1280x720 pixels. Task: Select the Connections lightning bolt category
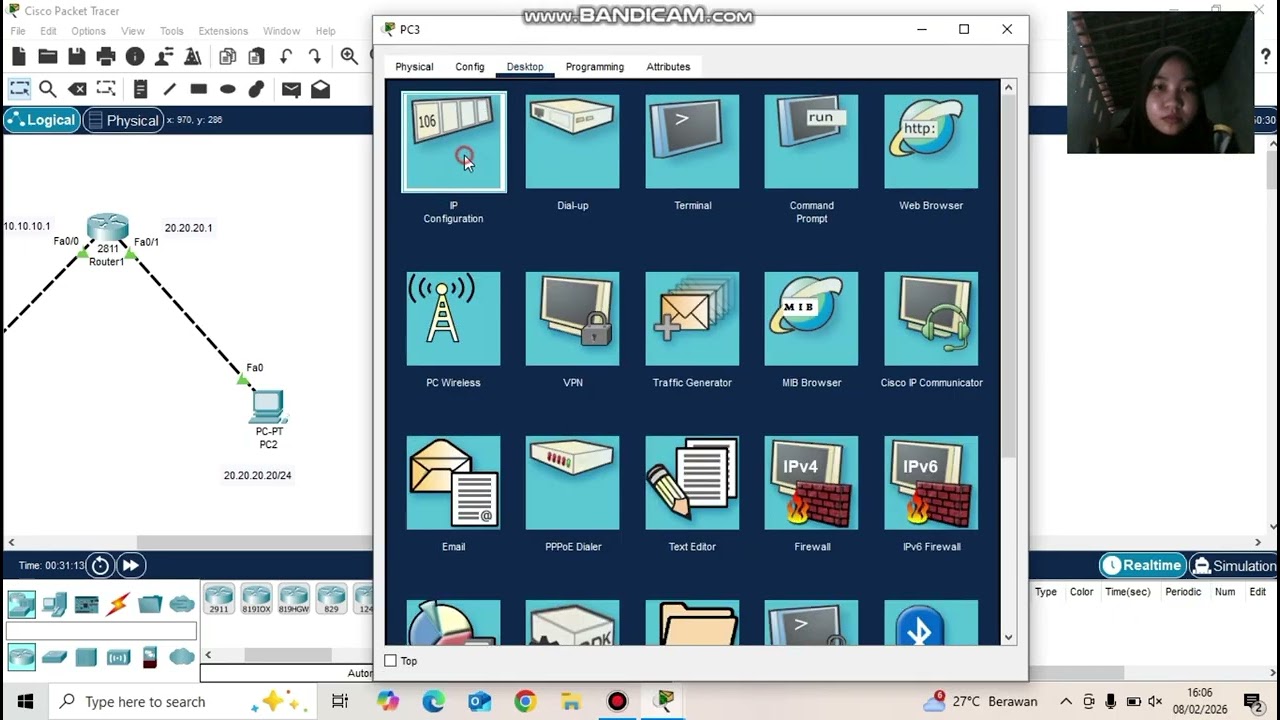coord(118,604)
